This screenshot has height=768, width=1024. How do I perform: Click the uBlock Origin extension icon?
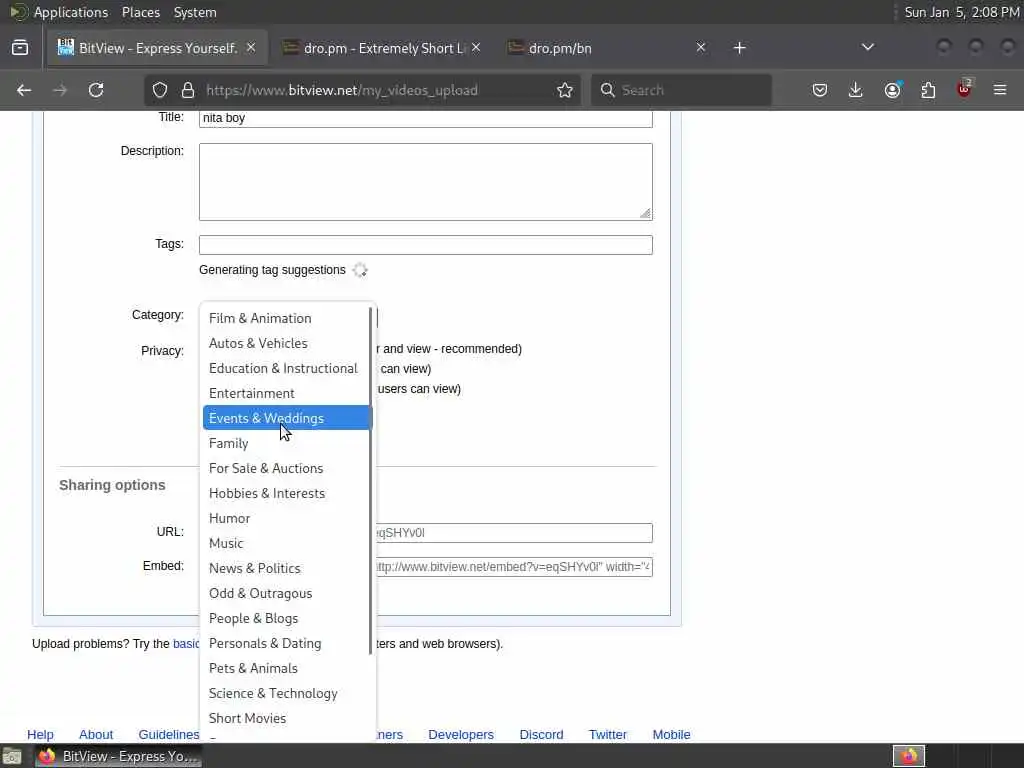(964, 90)
